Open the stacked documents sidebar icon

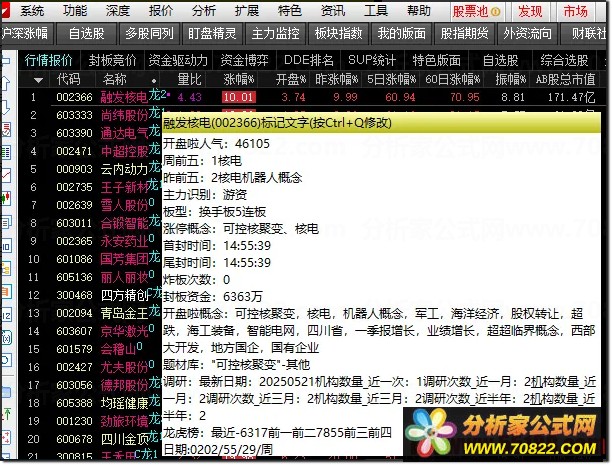coord(6,223)
